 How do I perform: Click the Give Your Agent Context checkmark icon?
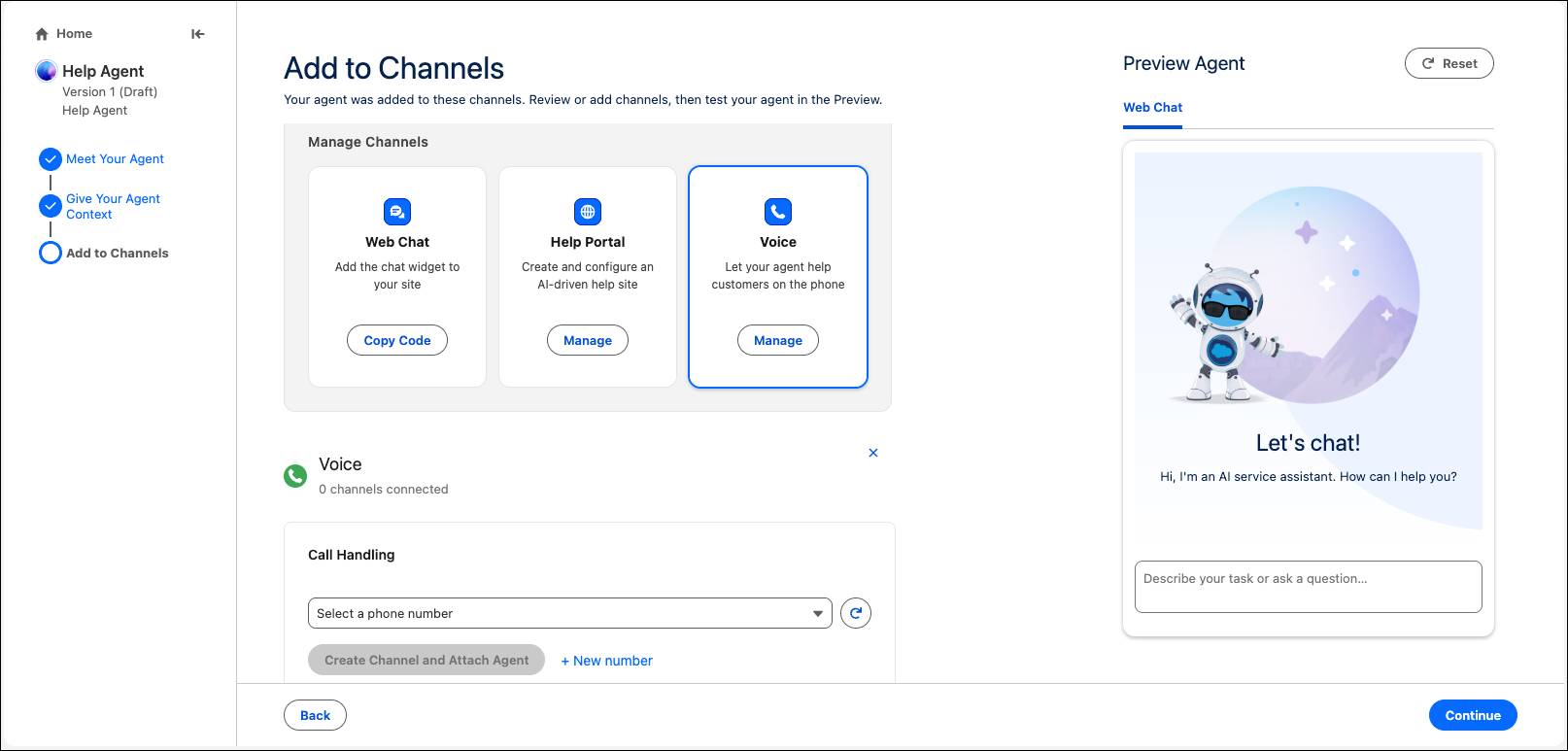pos(51,206)
